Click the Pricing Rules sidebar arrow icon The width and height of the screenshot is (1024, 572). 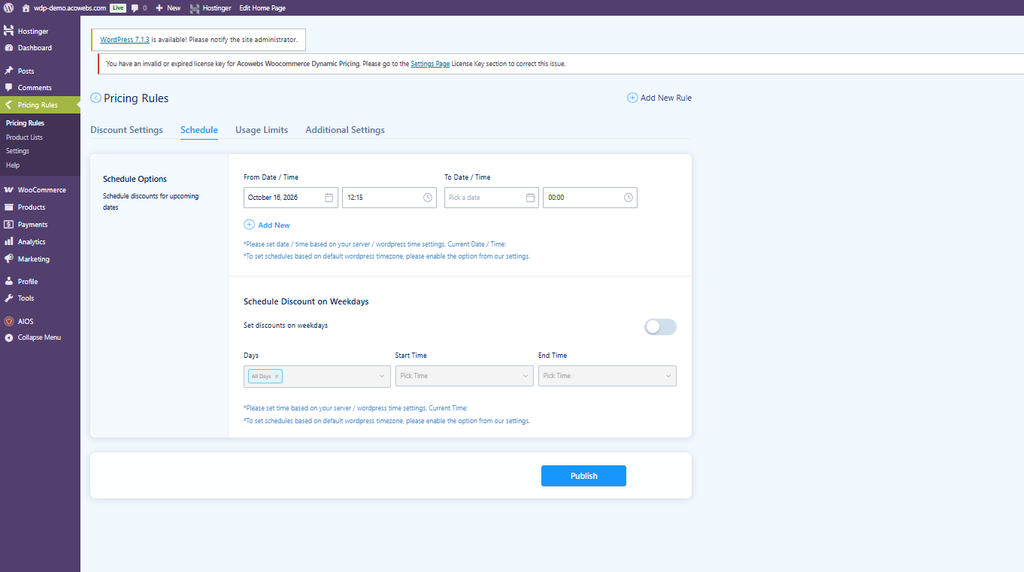(8, 104)
